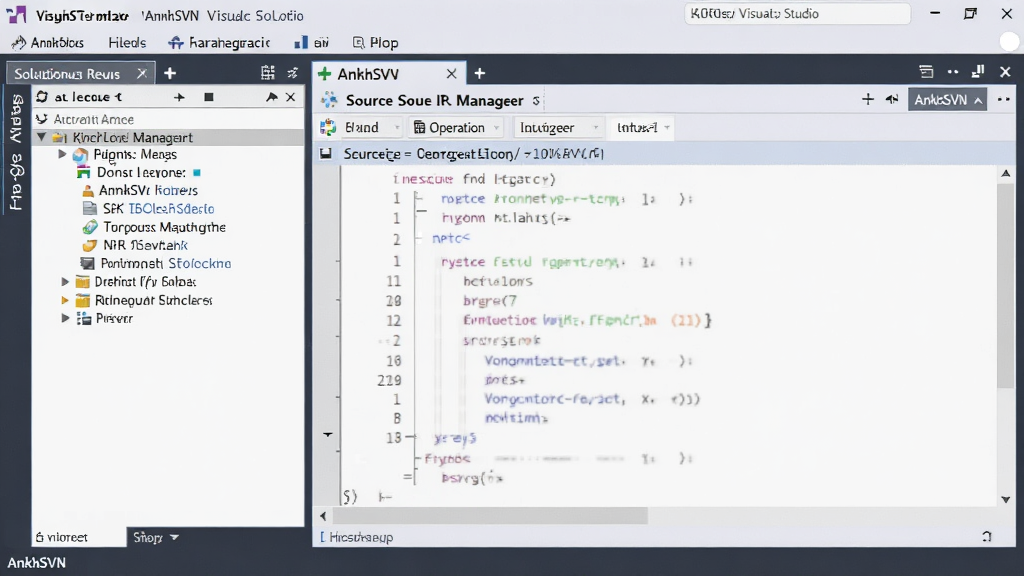
Task: Open the Mabts vertical side tab
Action: coord(16,119)
